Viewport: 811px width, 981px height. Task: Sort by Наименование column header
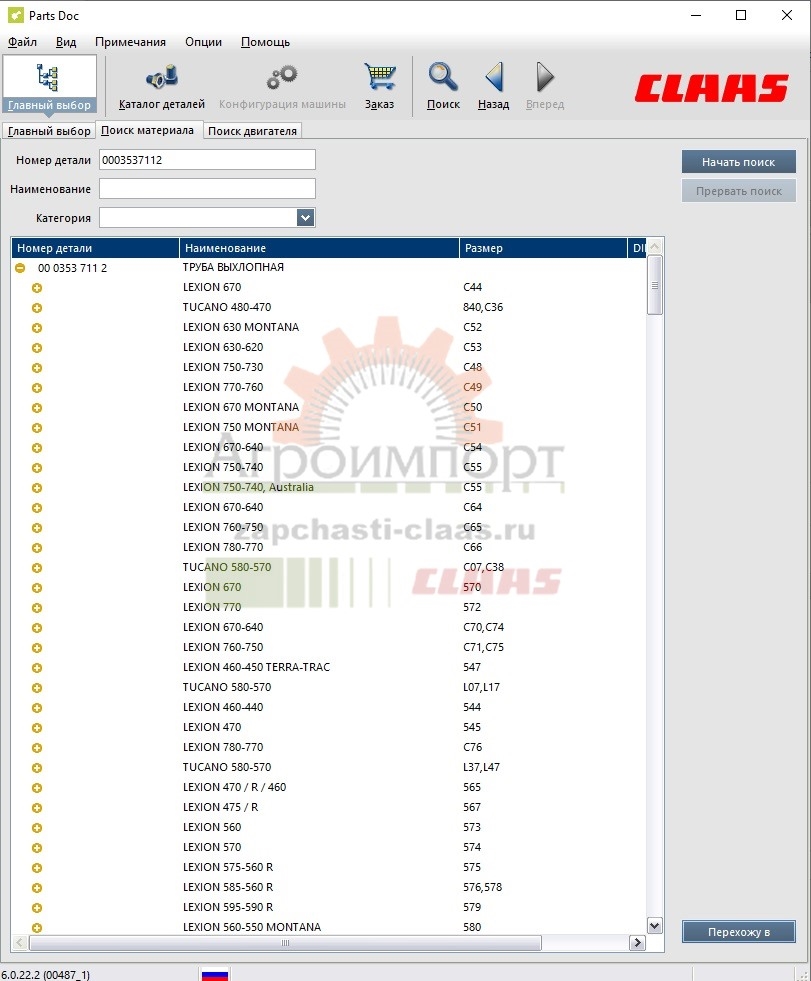[x=319, y=248]
